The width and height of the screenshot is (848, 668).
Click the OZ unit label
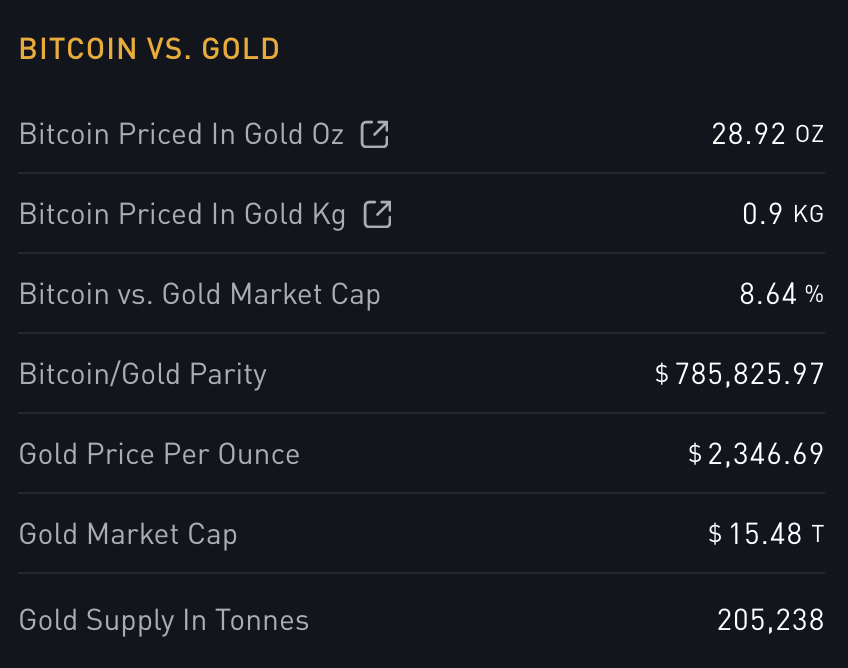tap(810, 135)
